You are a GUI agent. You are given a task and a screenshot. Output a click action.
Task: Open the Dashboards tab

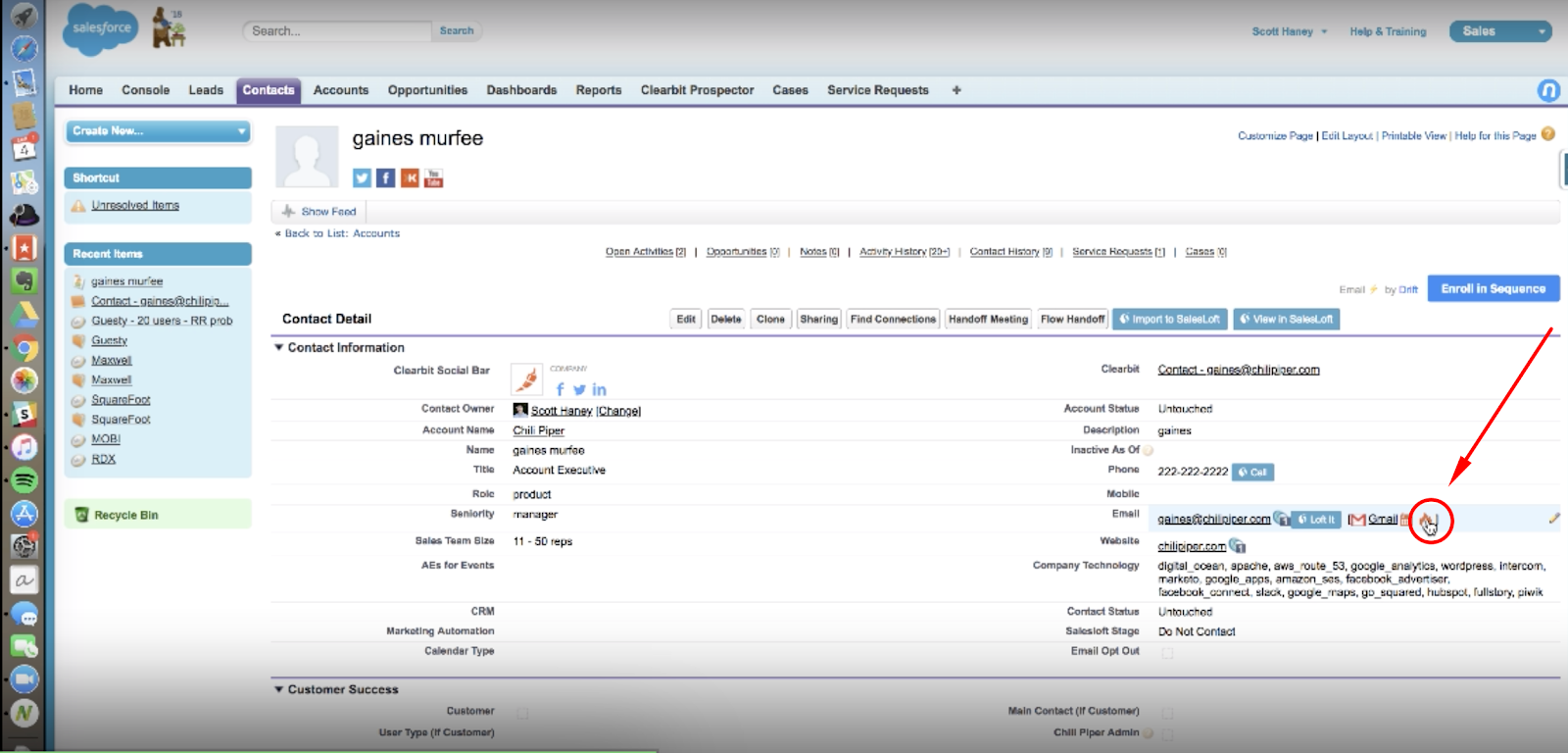521,90
